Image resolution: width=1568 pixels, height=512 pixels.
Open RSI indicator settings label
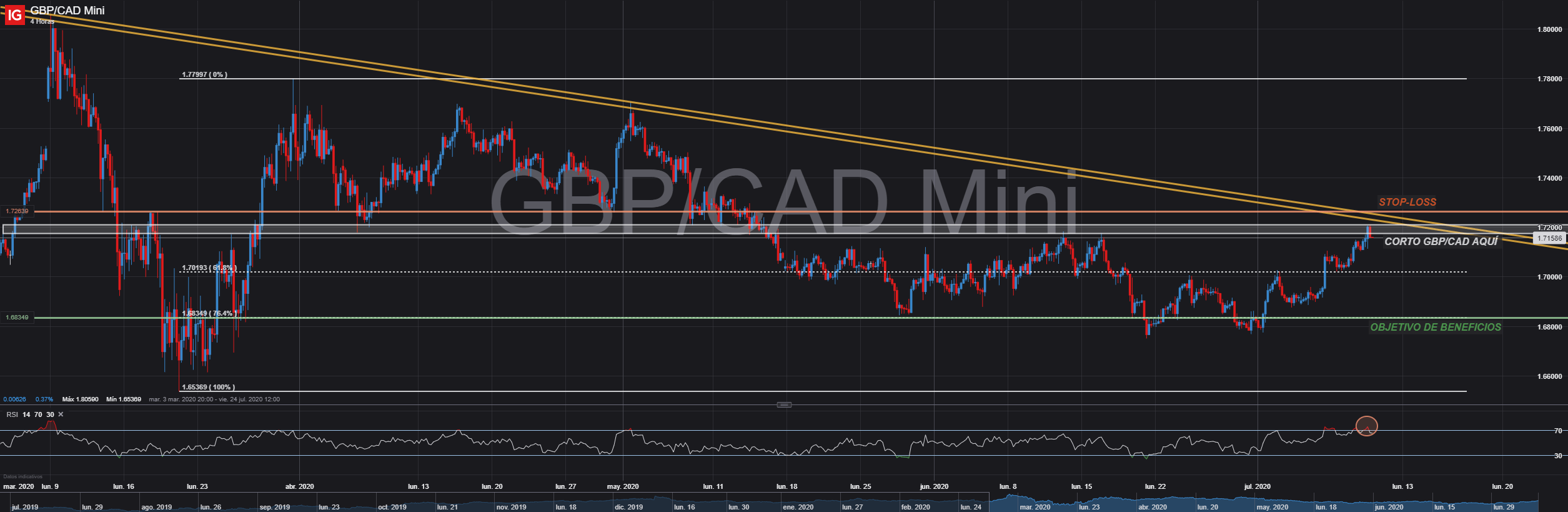pos(12,414)
